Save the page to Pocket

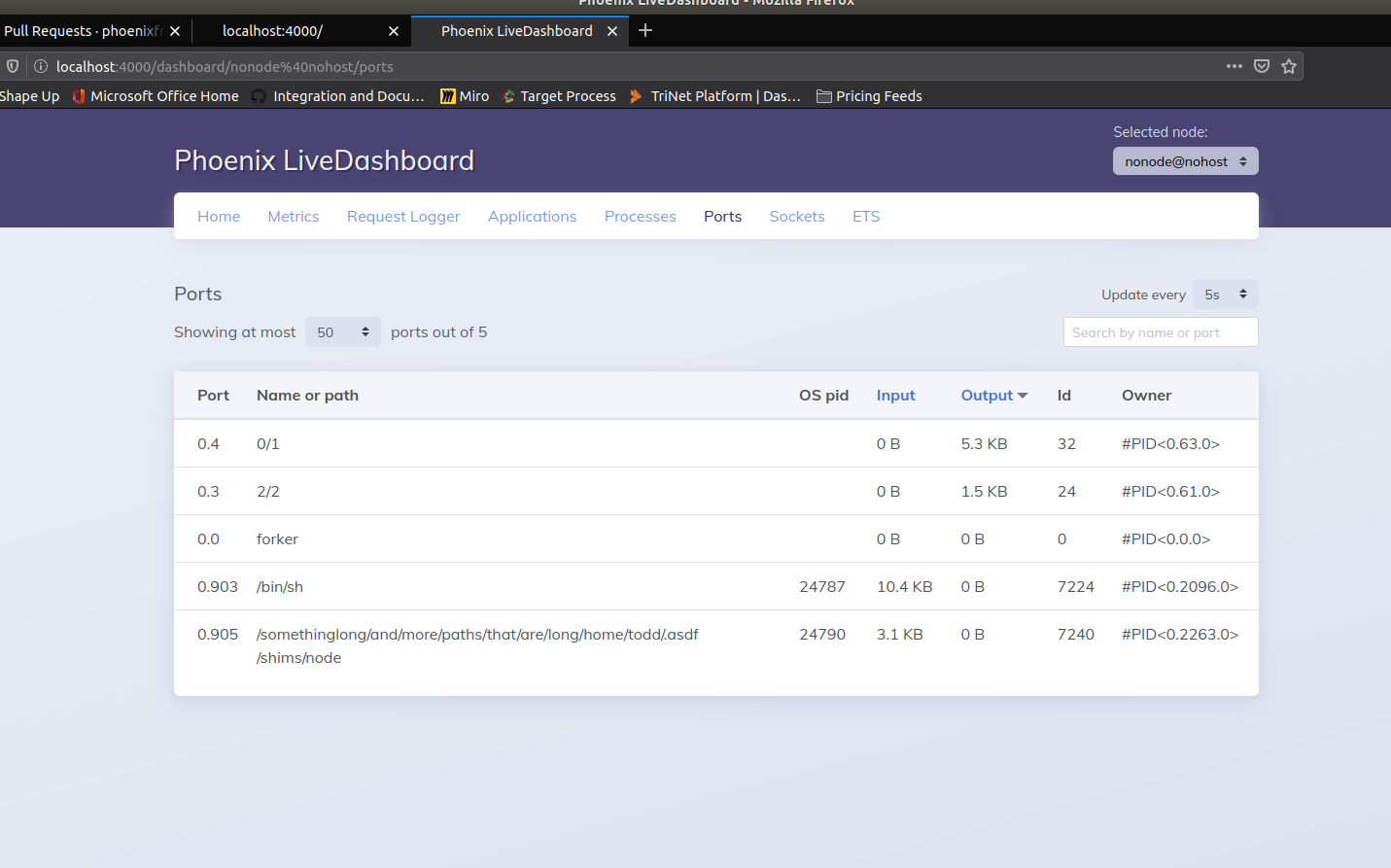tap(1261, 66)
